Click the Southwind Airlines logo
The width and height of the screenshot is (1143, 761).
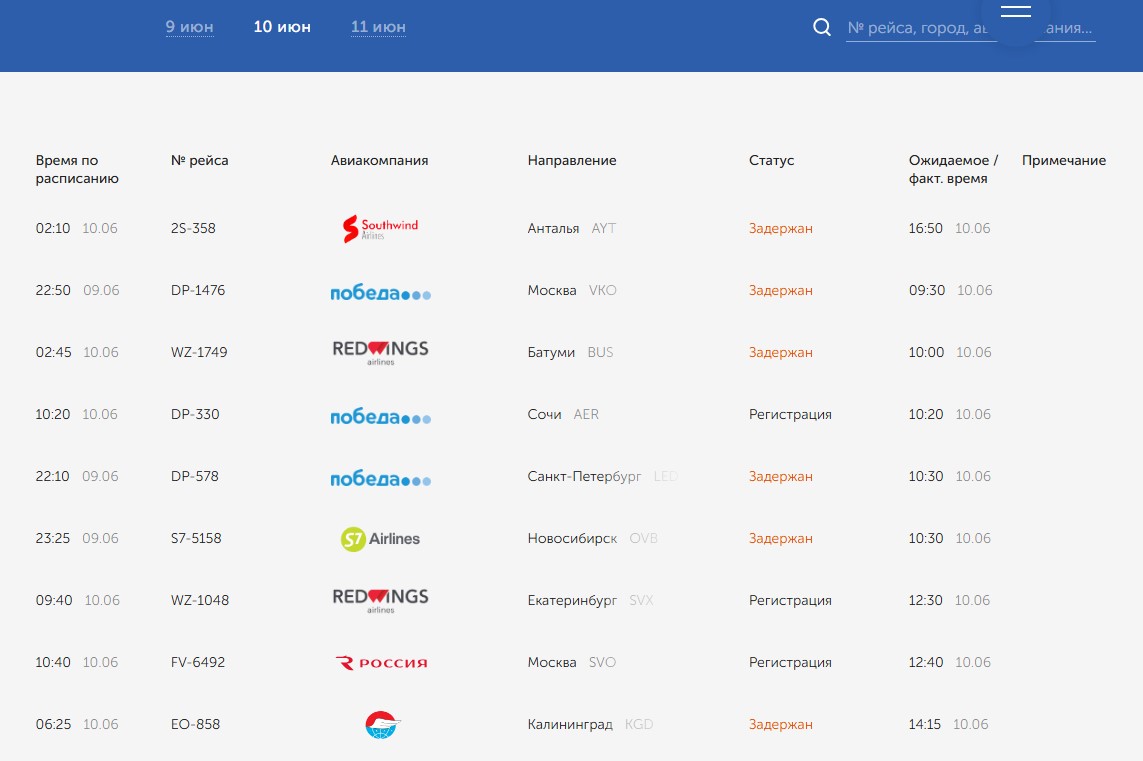coord(381,228)
